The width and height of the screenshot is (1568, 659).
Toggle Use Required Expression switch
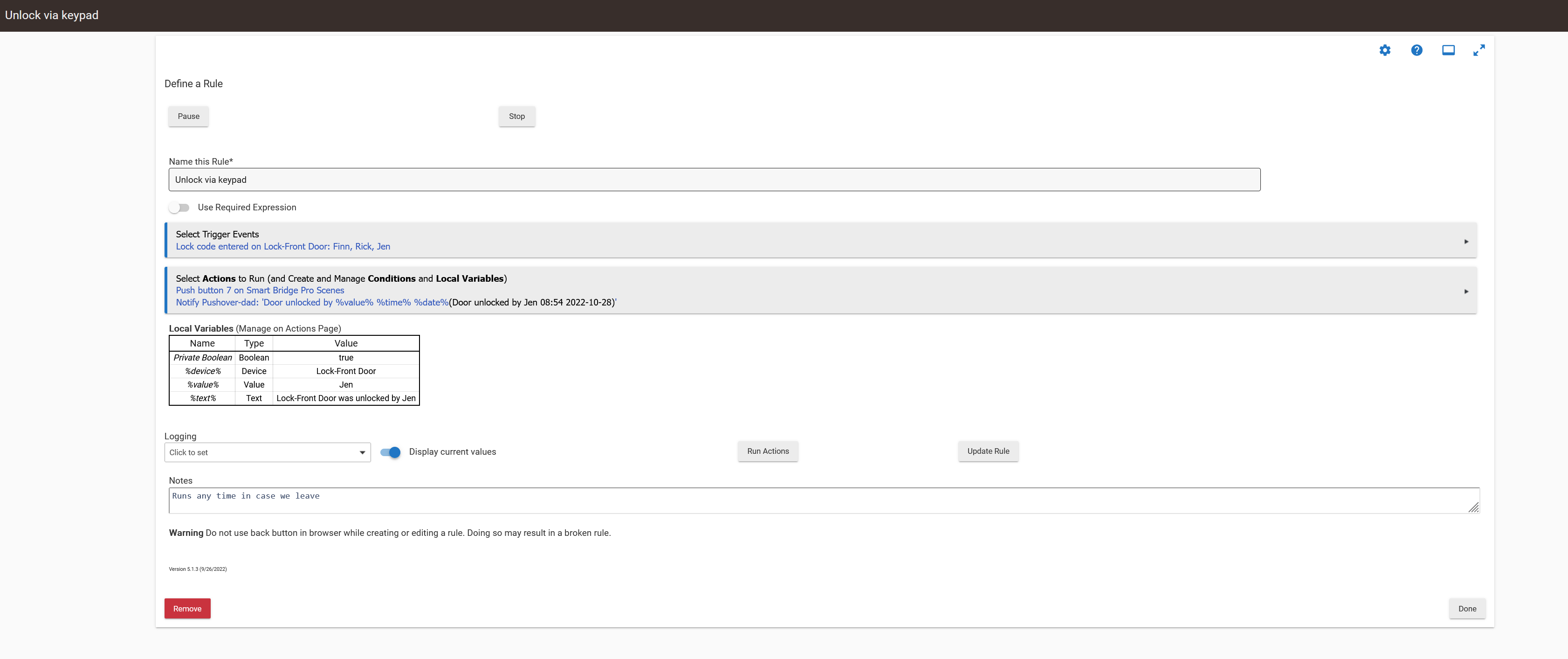(x=179, y=208)
